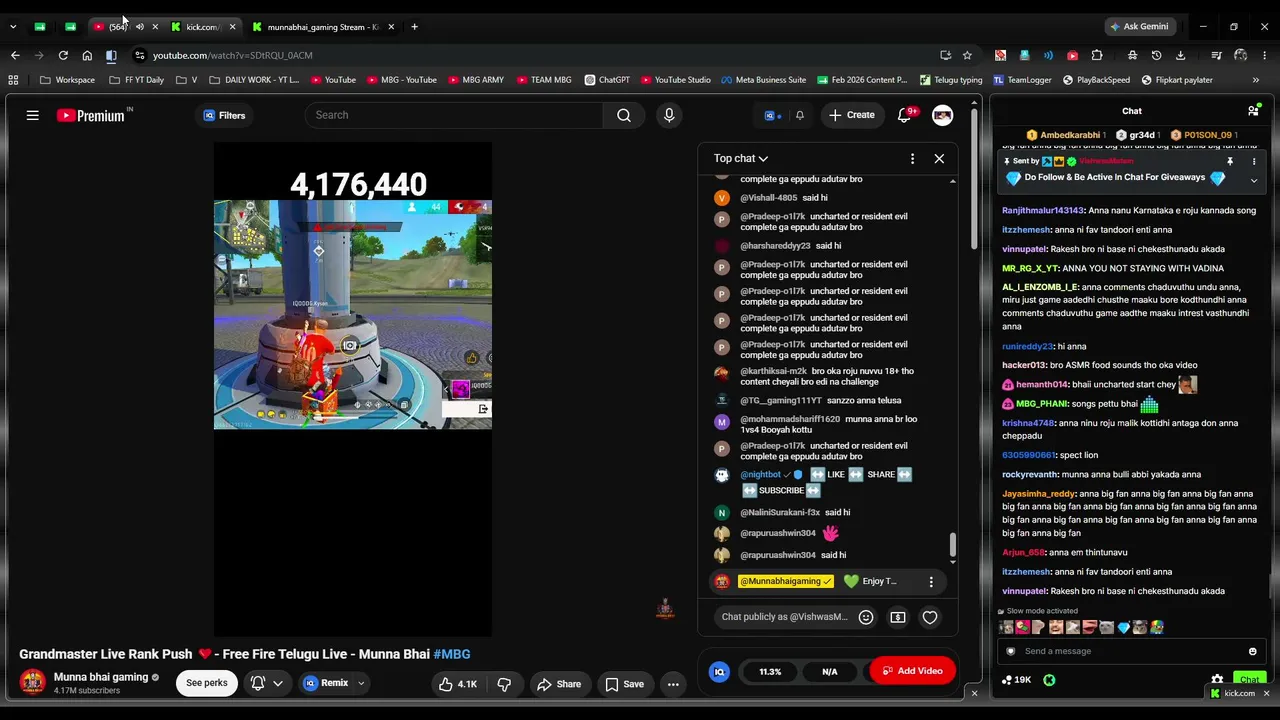Show more bookmarks with the overflow chevron
This screenshot has height=720, width=1280.
pyautogui.click(x=1256, y=80)
